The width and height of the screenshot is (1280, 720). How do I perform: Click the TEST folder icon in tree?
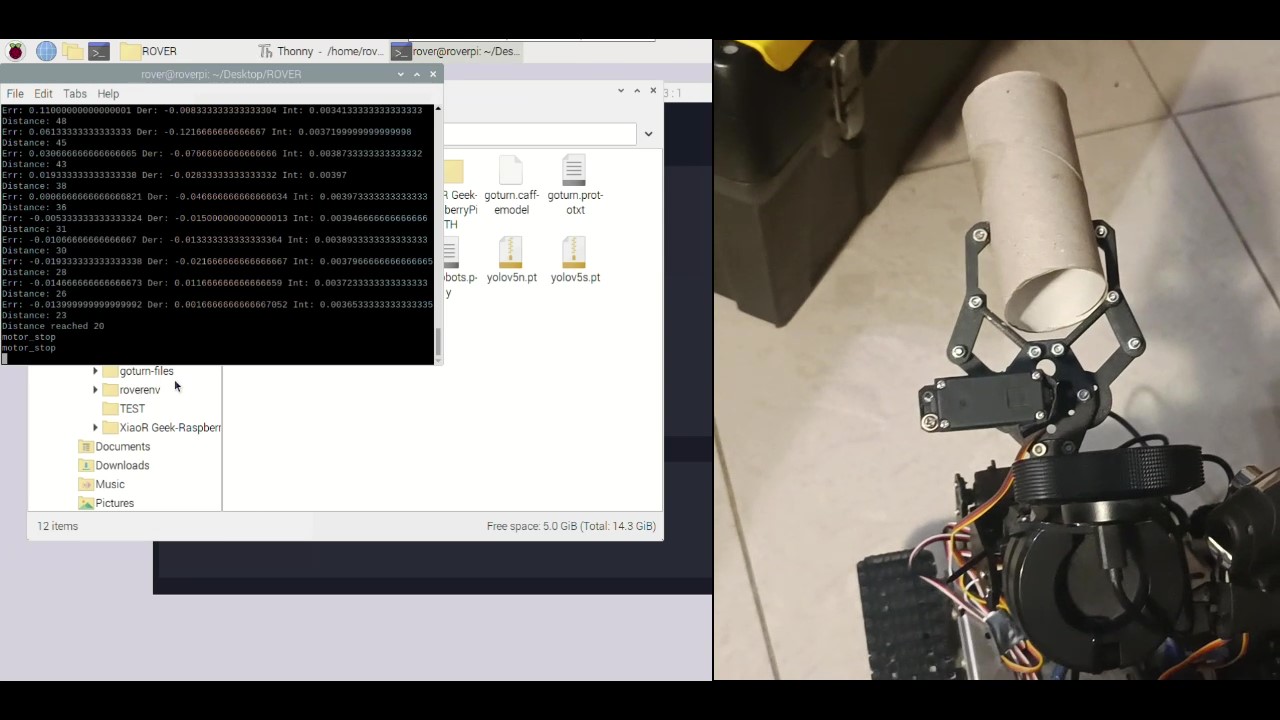[110, 409]
